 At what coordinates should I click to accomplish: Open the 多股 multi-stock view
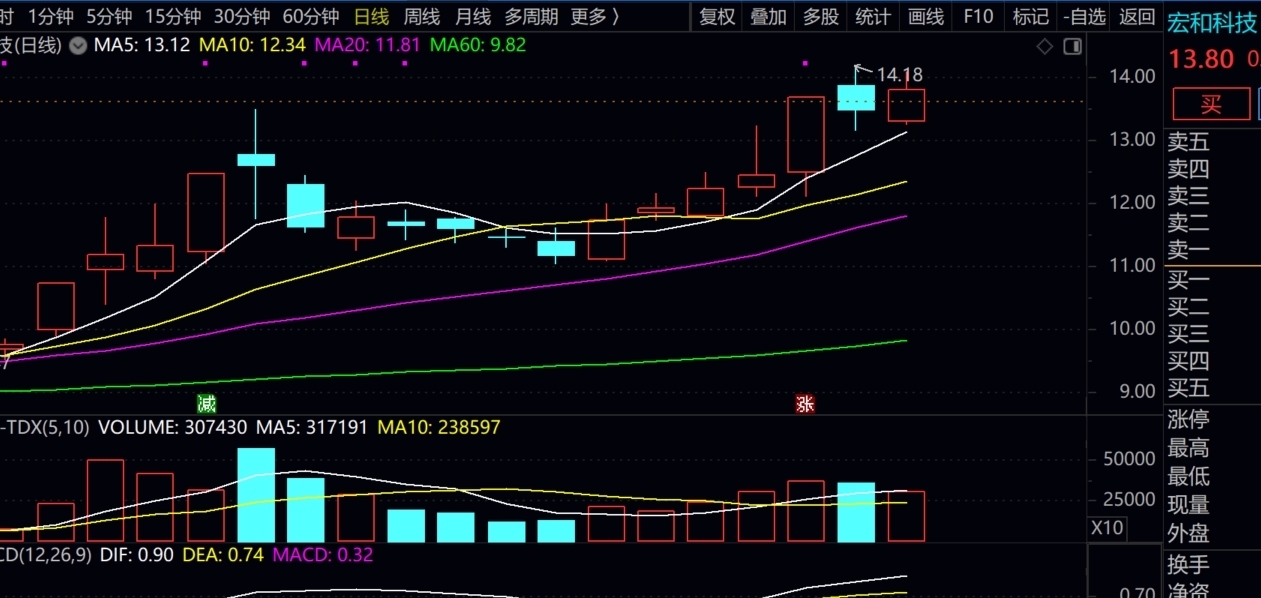pyautogui.click(x=821, y=16)
